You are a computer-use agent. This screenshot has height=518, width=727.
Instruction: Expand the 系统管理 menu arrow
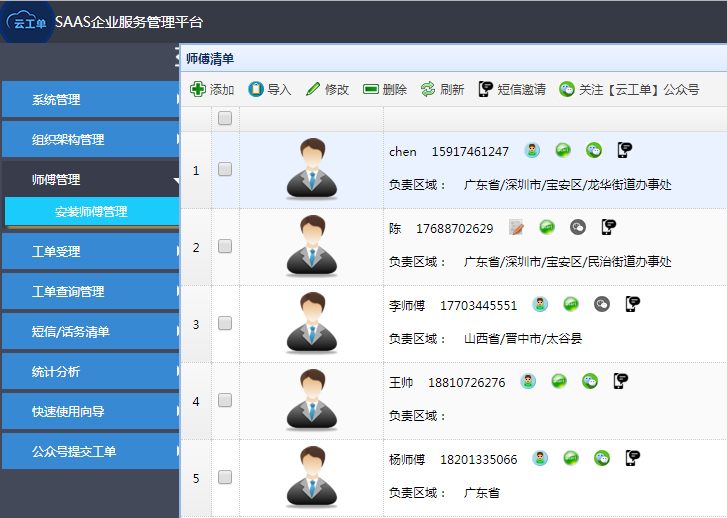pos(177,100)
